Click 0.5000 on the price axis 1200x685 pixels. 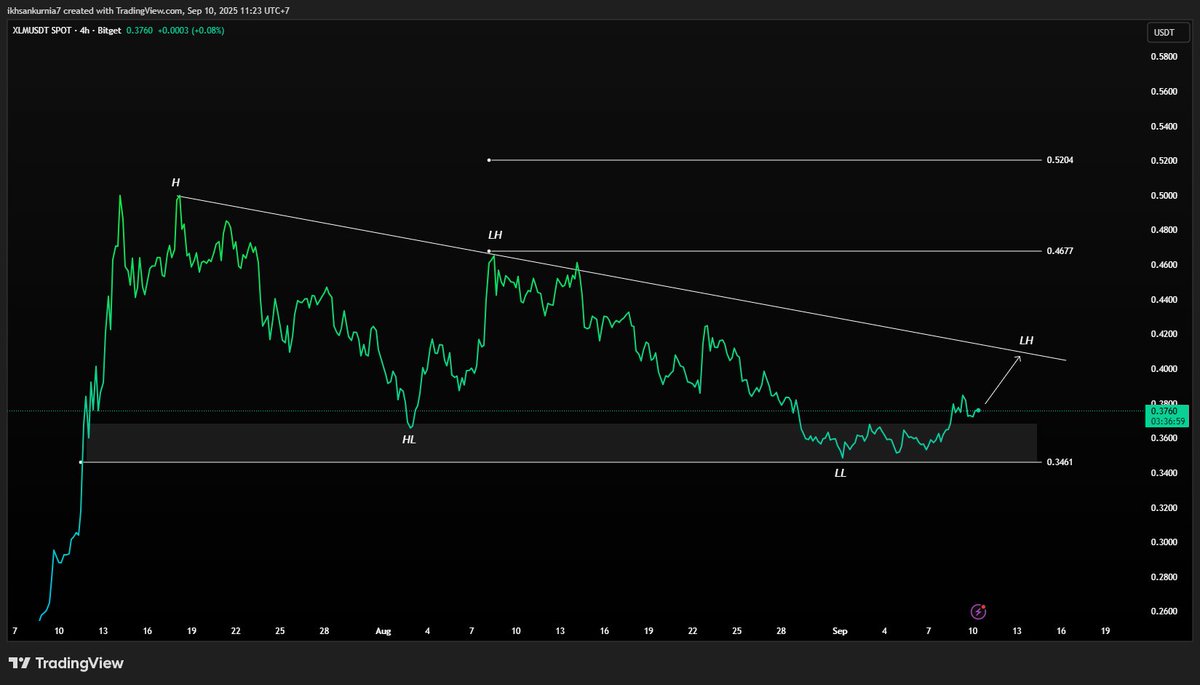pos(1165,196)
